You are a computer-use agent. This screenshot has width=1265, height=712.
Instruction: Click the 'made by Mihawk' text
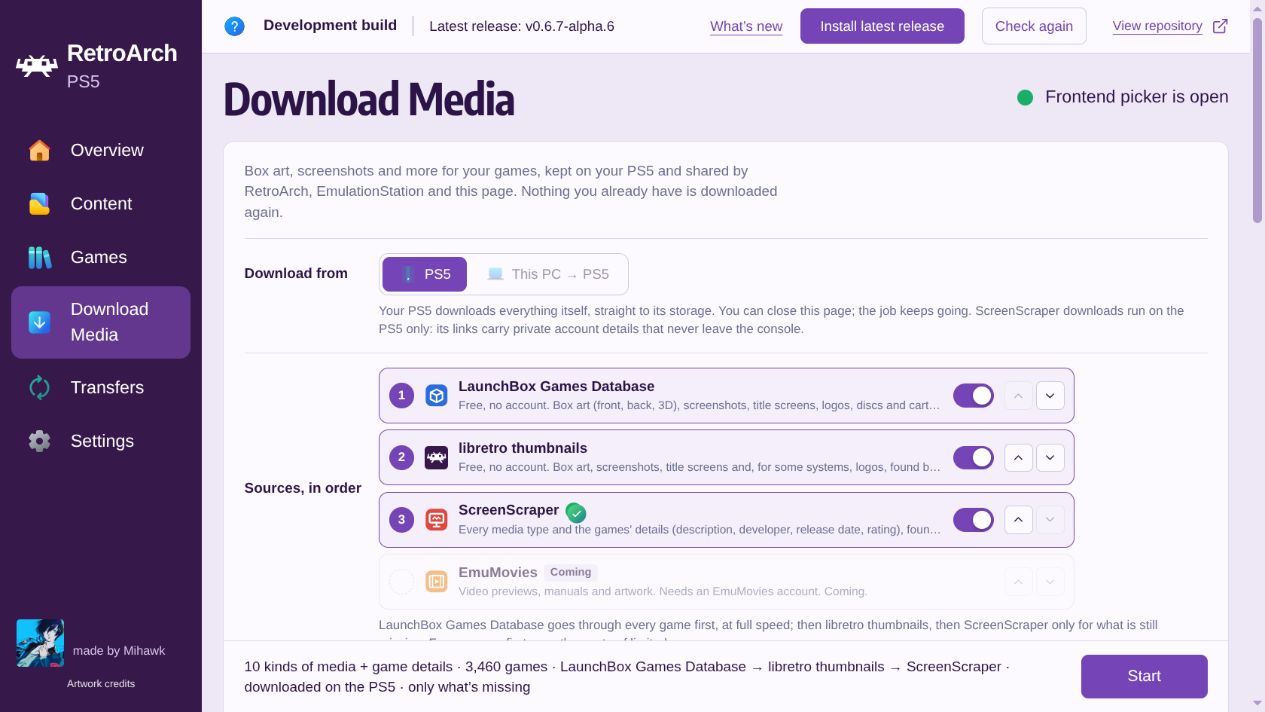[x=119, y=651]
